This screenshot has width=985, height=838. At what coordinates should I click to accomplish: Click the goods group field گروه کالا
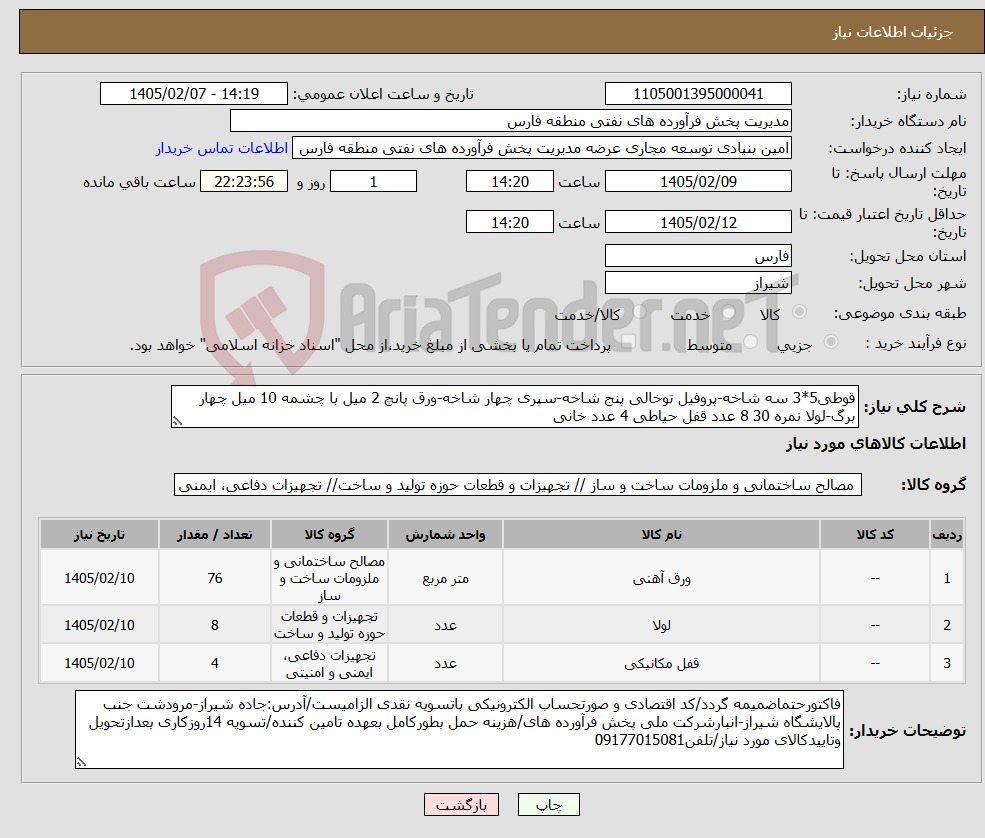coord(518,485)
